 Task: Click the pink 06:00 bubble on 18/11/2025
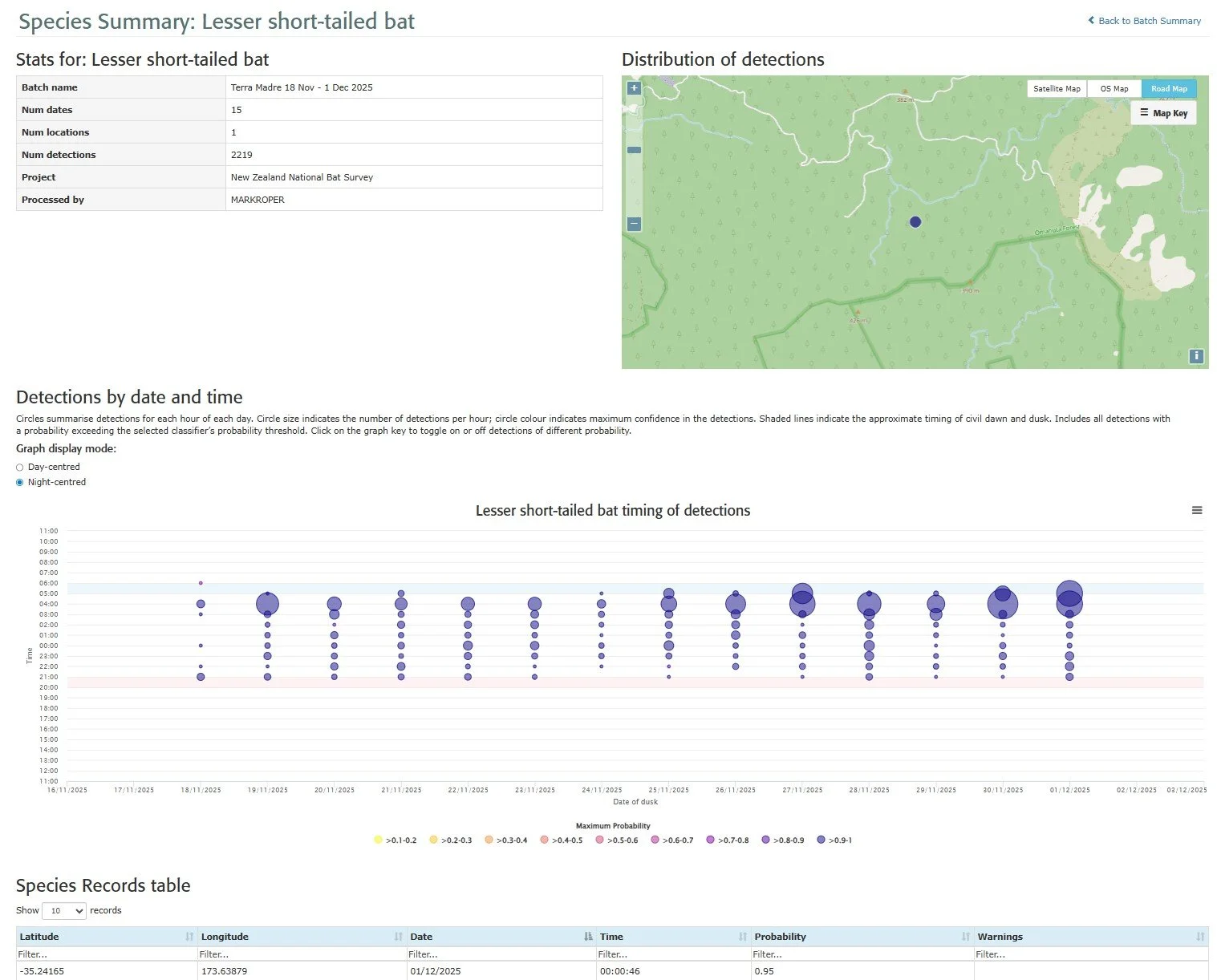click(x=201, y=583)
